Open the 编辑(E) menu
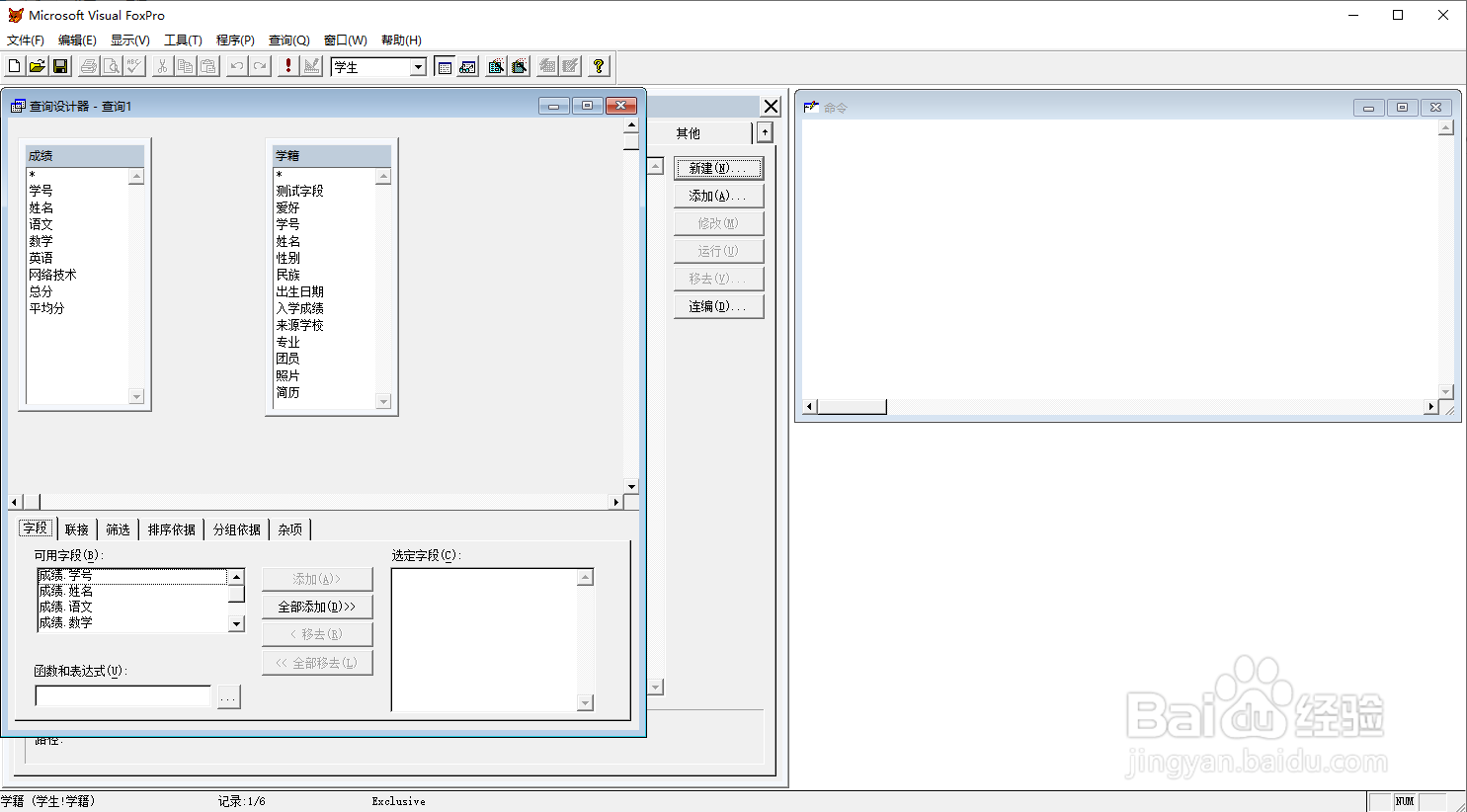1467x812 pixels. [x=77, y=41]
